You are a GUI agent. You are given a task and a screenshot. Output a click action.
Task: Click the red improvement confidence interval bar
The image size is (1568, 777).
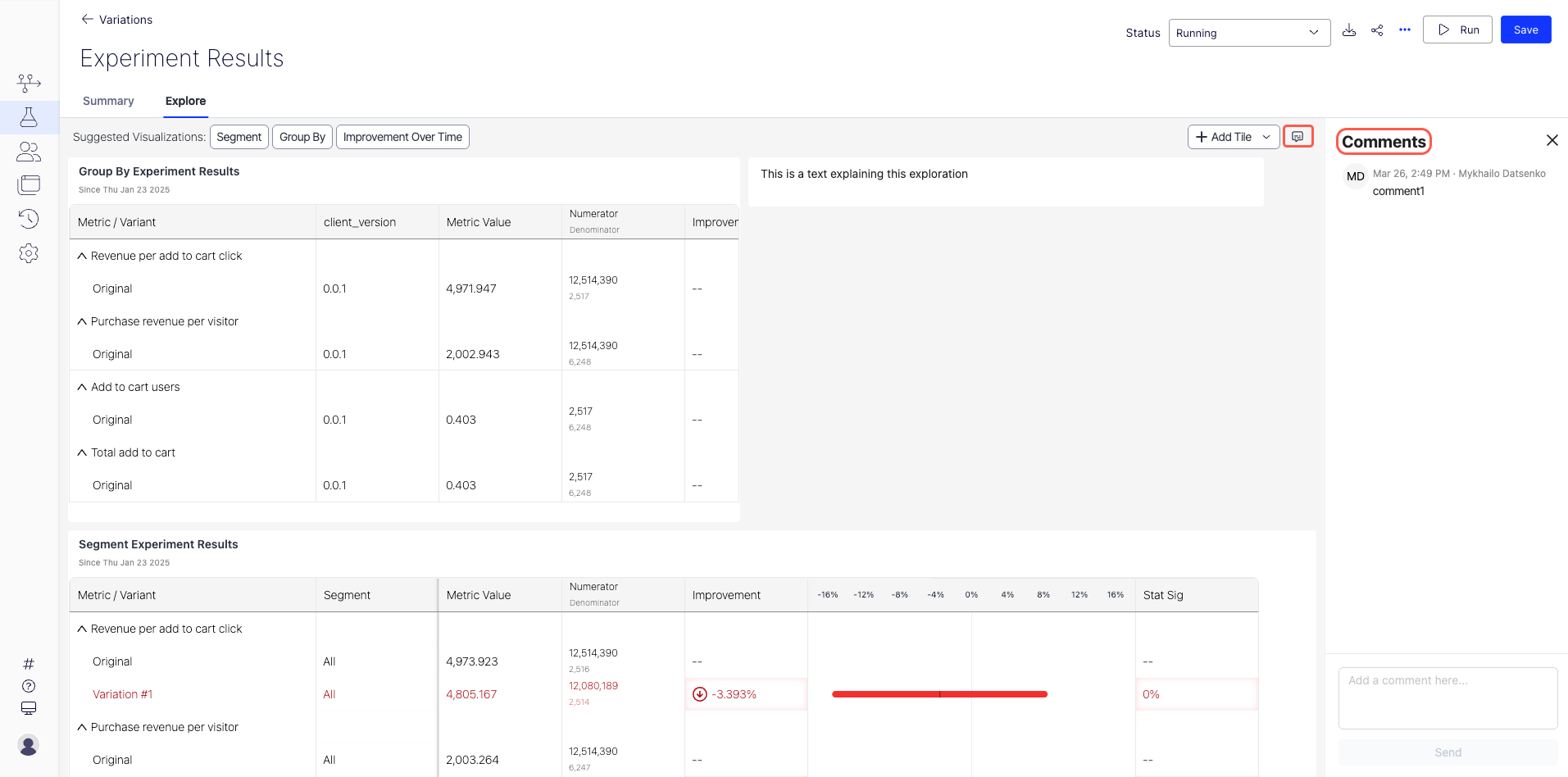(939, 694)
